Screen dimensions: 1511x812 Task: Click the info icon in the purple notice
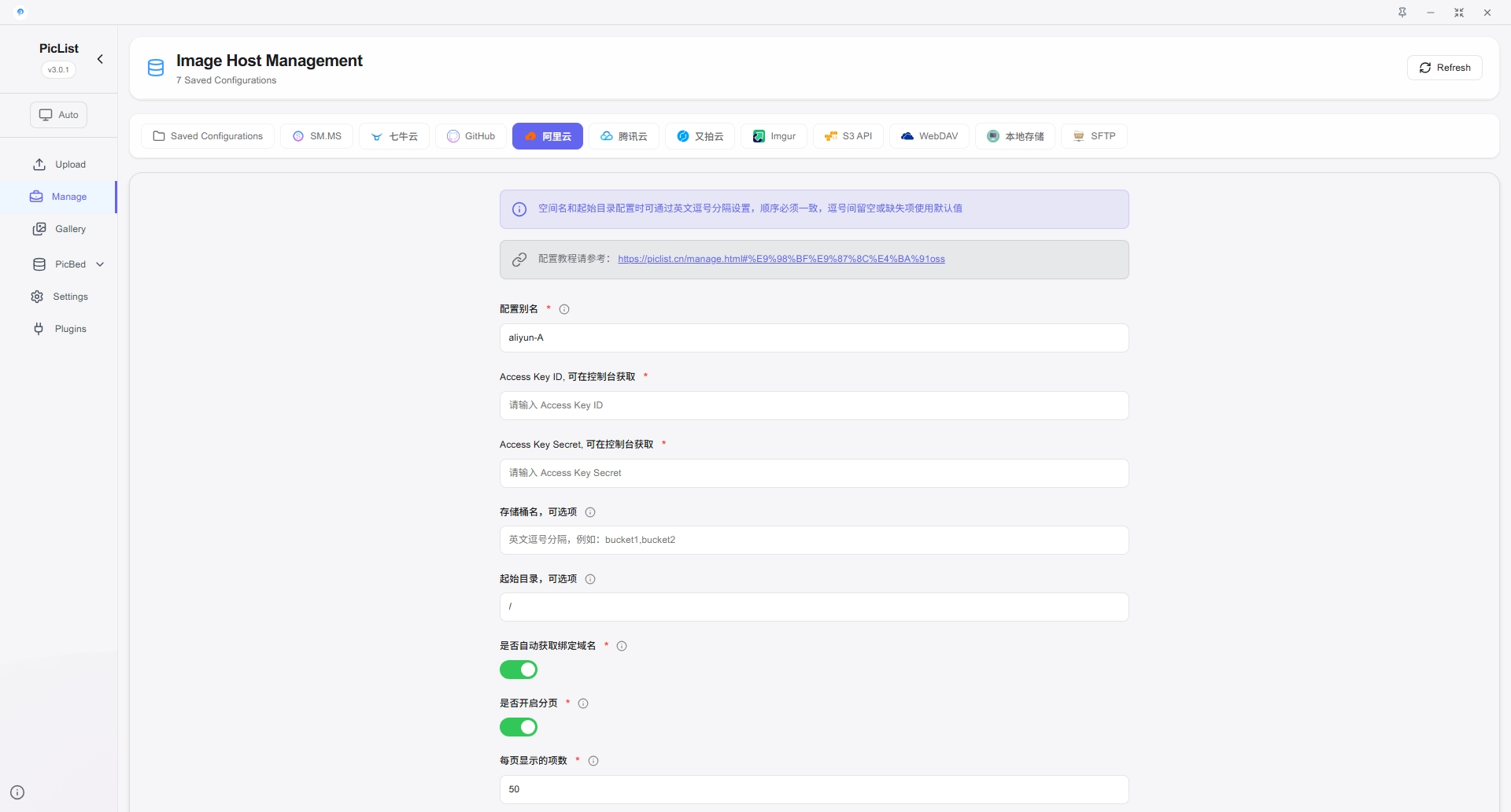point(519,209)
